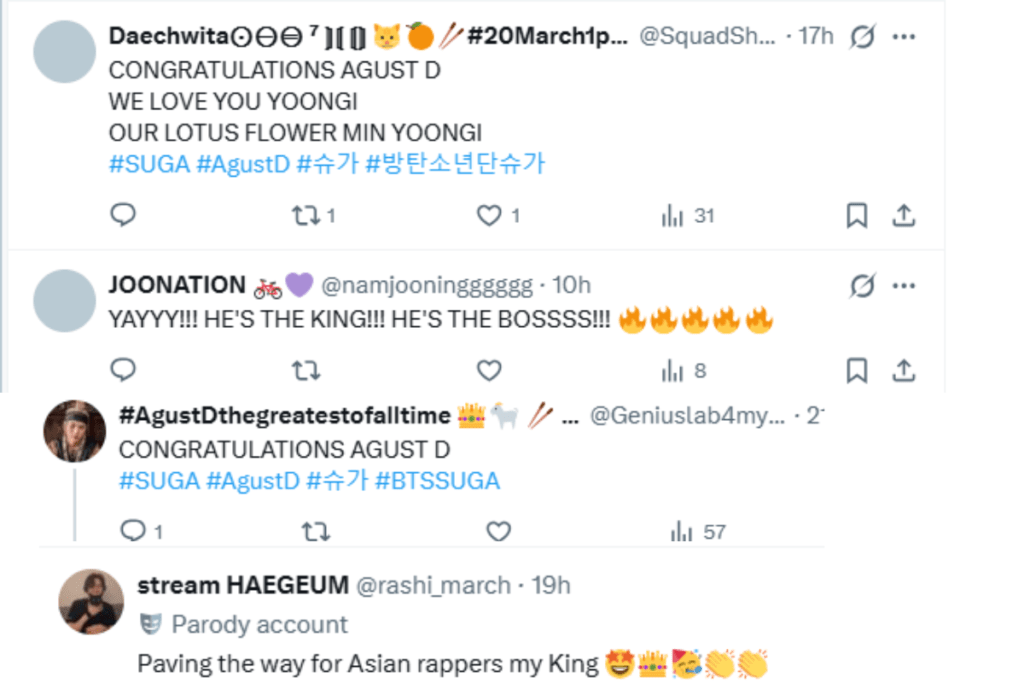Click the #AgustD hashtag in Daechwita tweet

243,164
